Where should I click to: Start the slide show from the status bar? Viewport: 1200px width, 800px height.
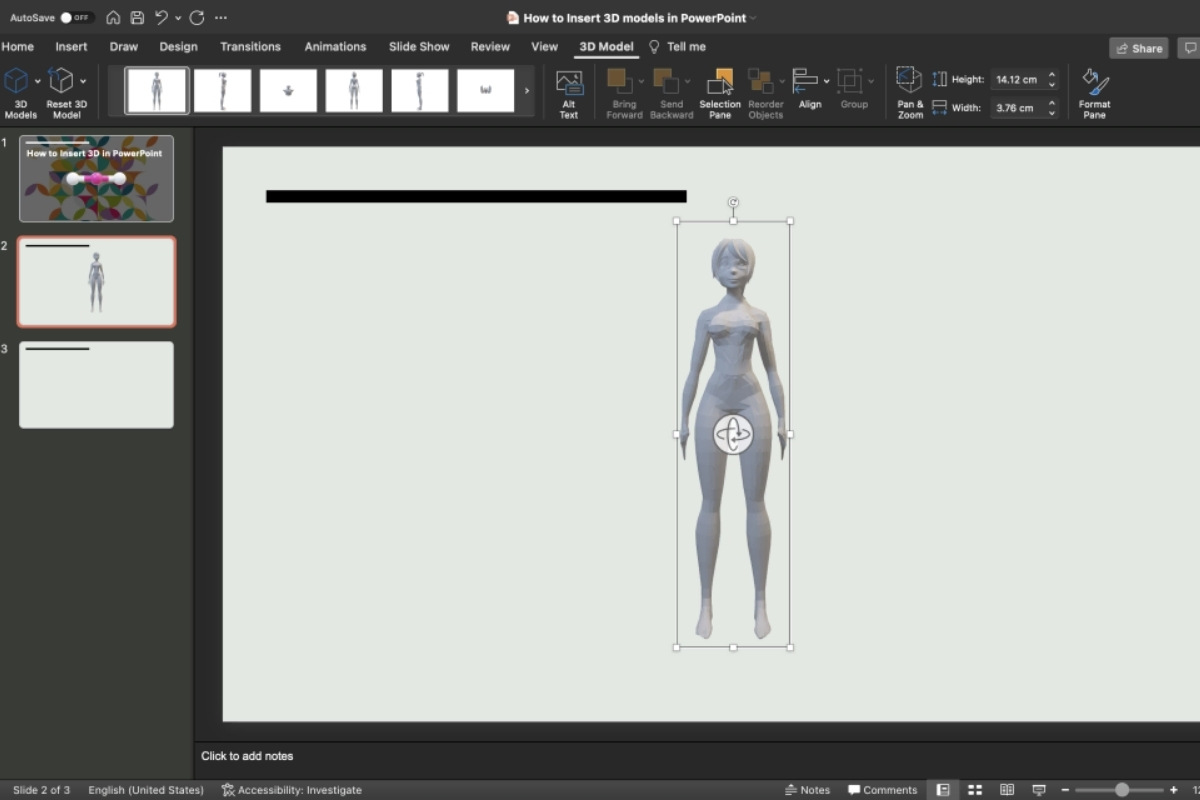click(1039, 789)
